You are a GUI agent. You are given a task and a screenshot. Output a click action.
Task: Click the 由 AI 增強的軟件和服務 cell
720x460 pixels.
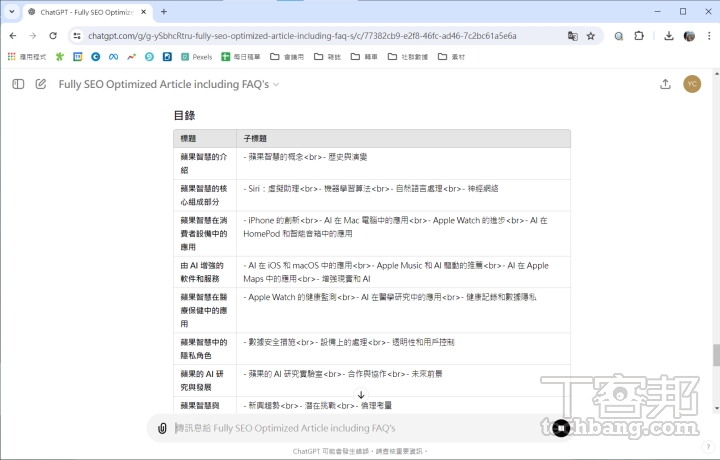(x=205, y=272)
